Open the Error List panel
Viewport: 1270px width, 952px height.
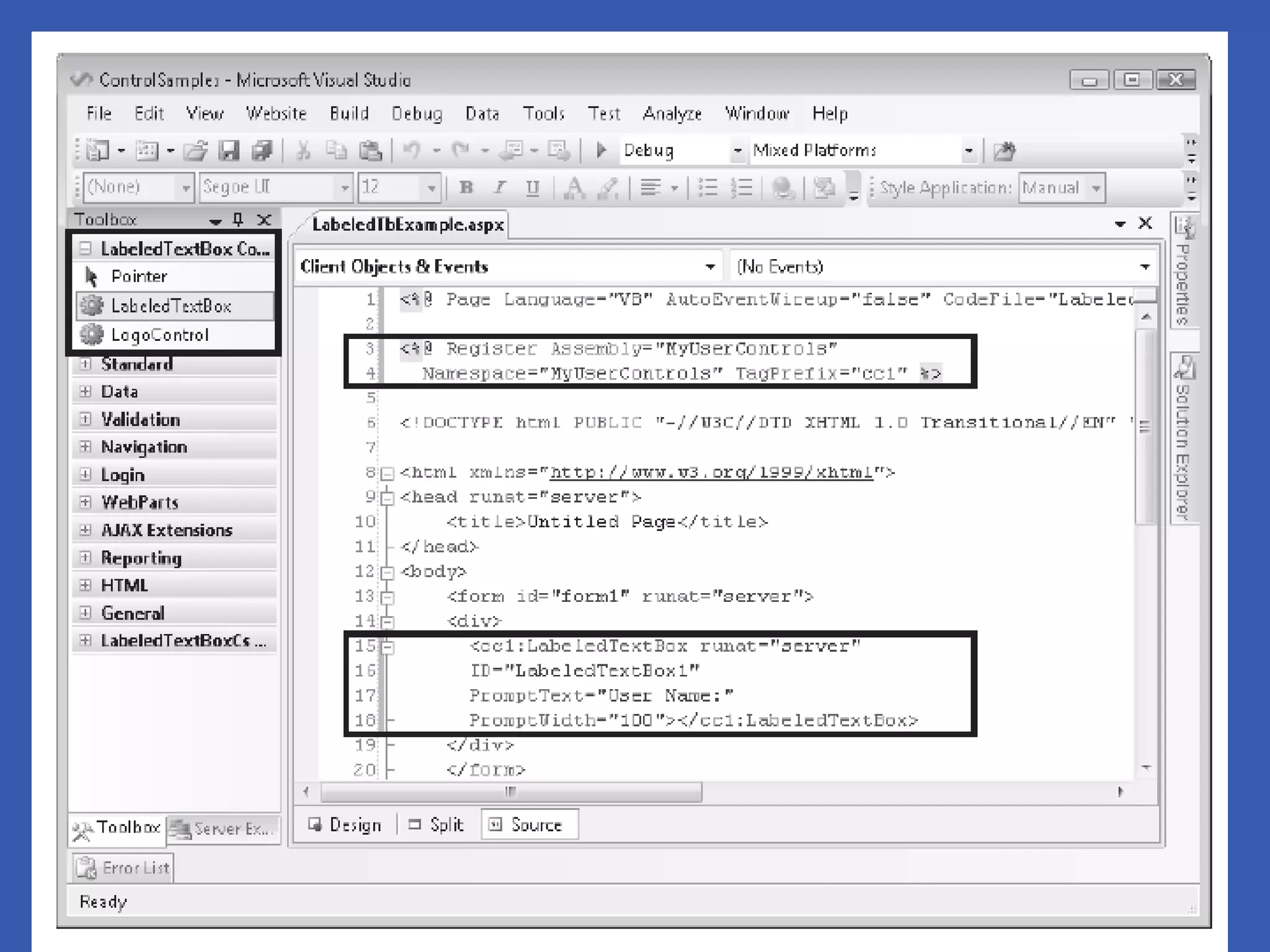(x=123, y=868)
